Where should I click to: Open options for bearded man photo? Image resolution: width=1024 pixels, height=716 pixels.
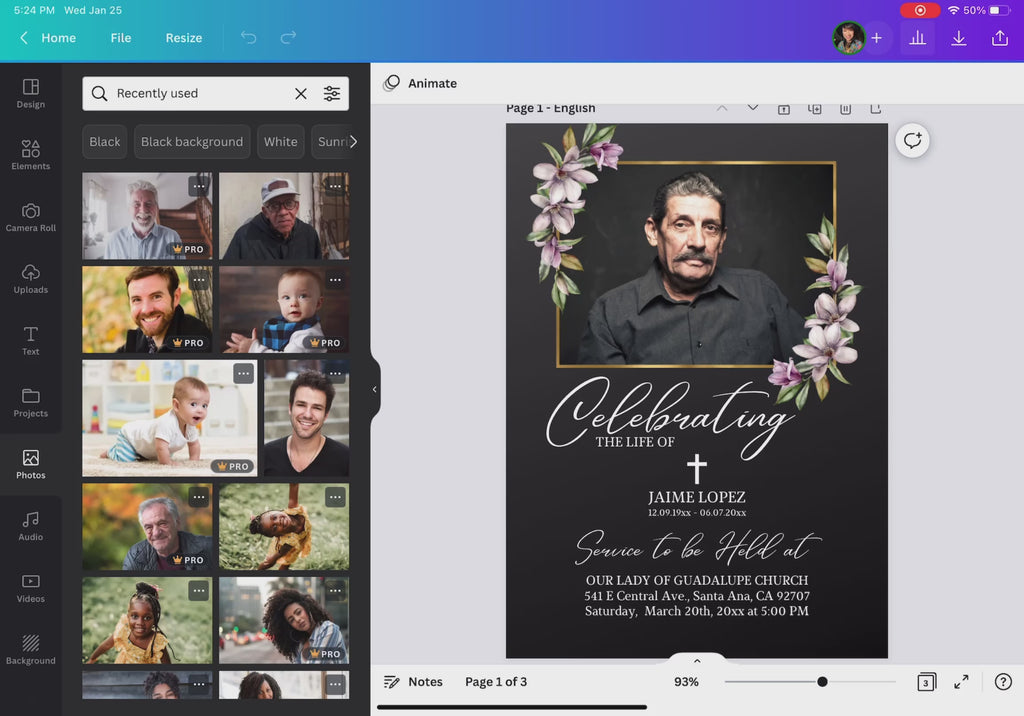[x=199, y=280]
